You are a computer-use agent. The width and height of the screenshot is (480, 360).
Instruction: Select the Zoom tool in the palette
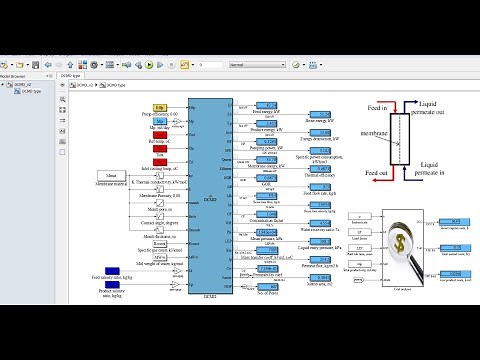click(x=62, y=99)
